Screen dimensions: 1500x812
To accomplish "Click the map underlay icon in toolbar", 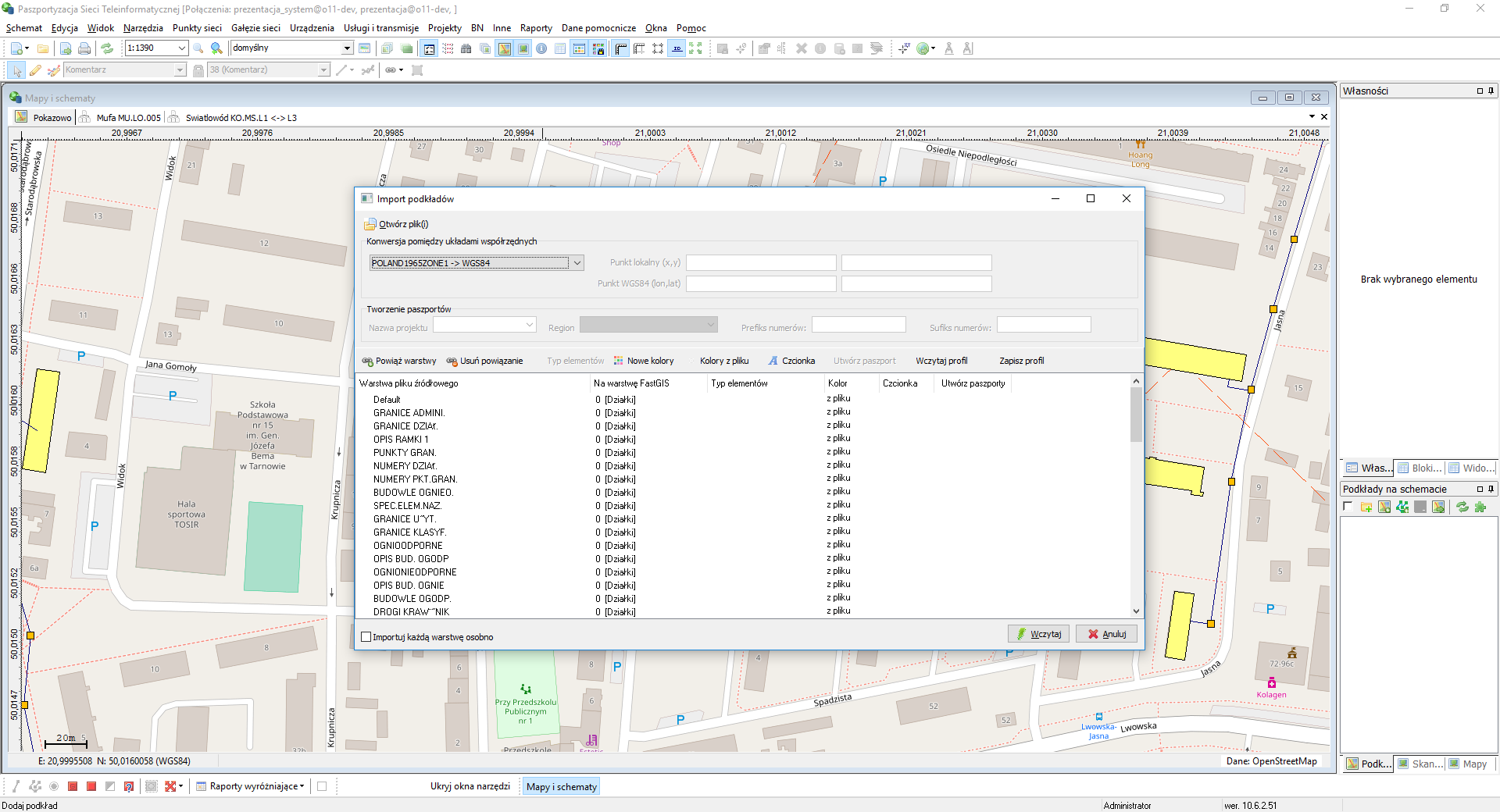I will click(505, 48).
